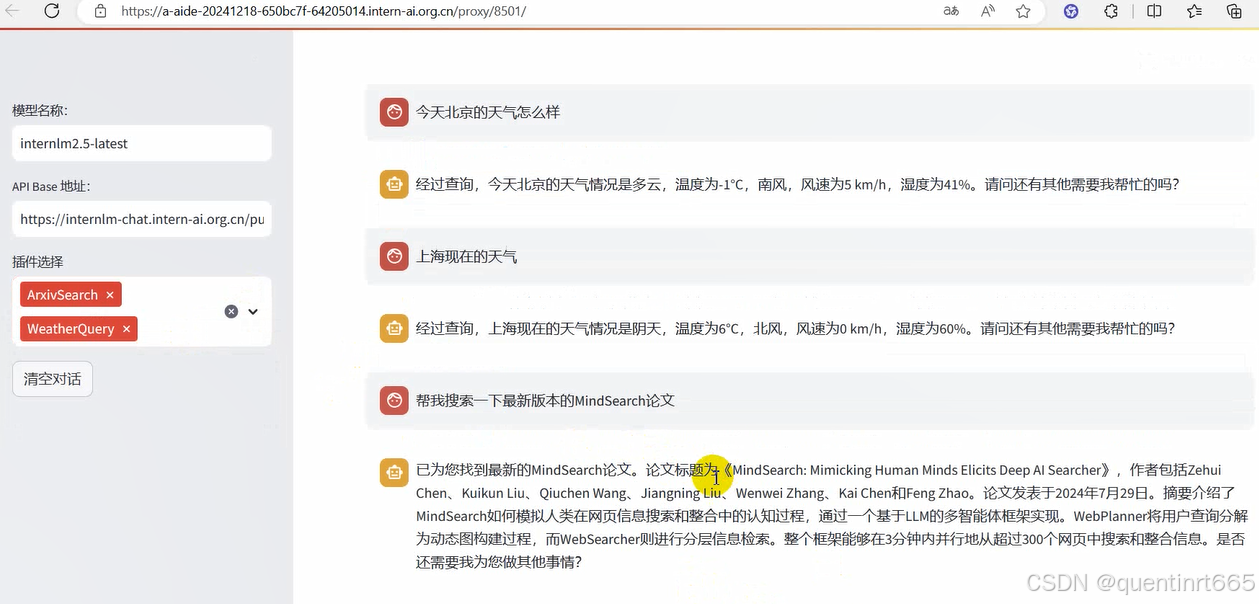Screen dimensions: 1259x604
Task: Click user avatar beside 上海现在的天气
Action: pos(394,256)
